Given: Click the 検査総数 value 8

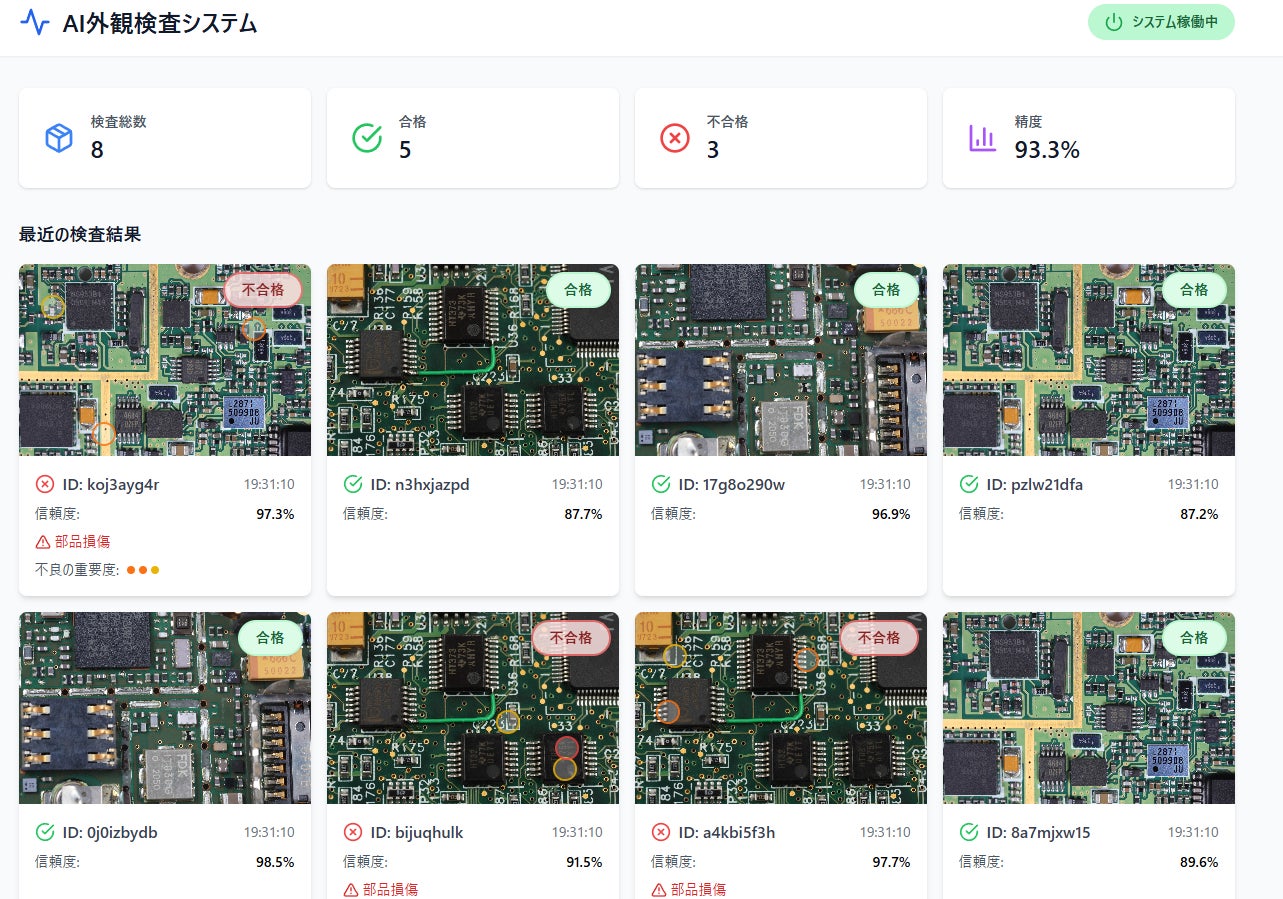Looking at the screenshot, I should click(97, 150).
